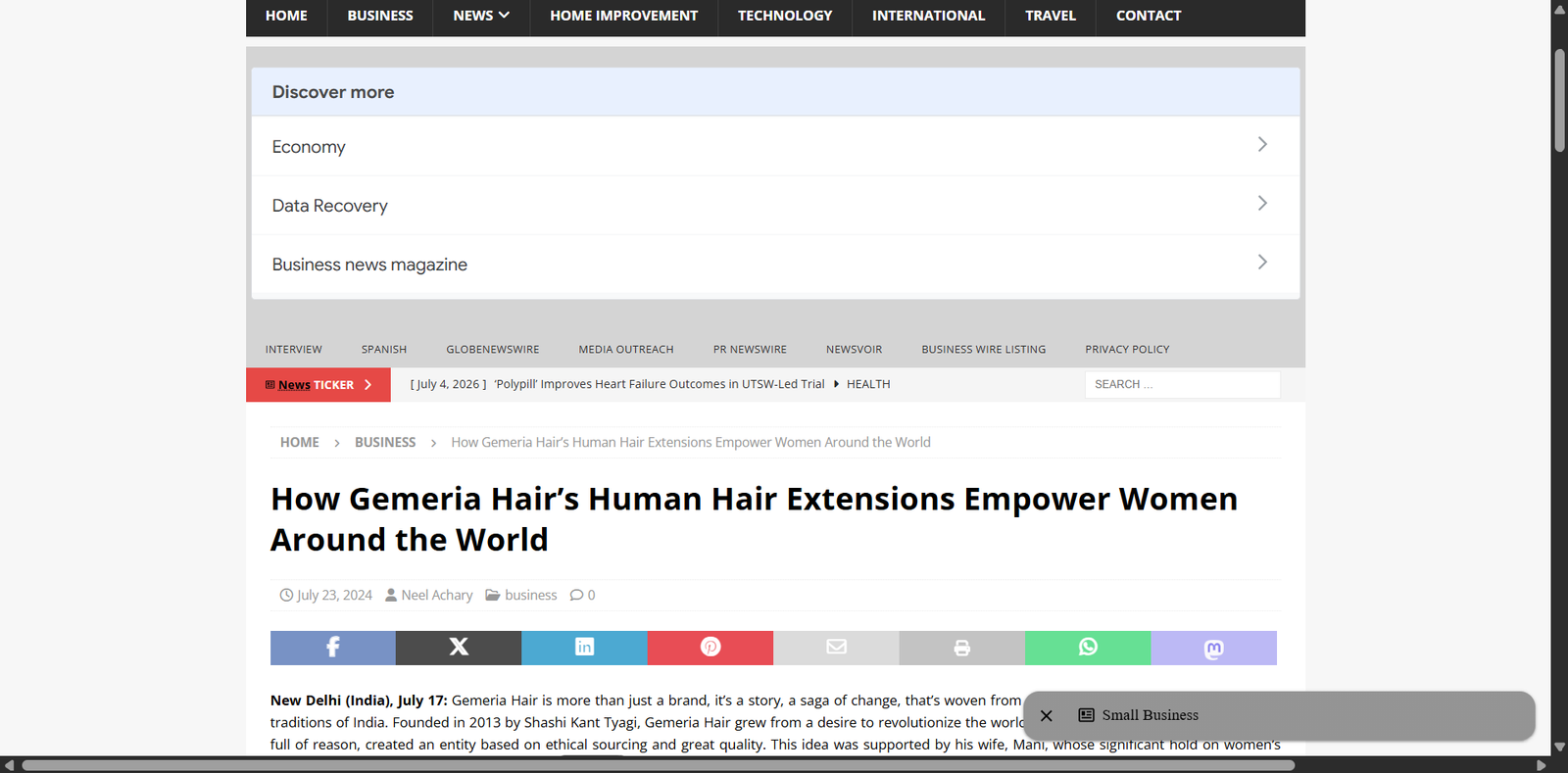Click the Discover more heading

point(333,92)
